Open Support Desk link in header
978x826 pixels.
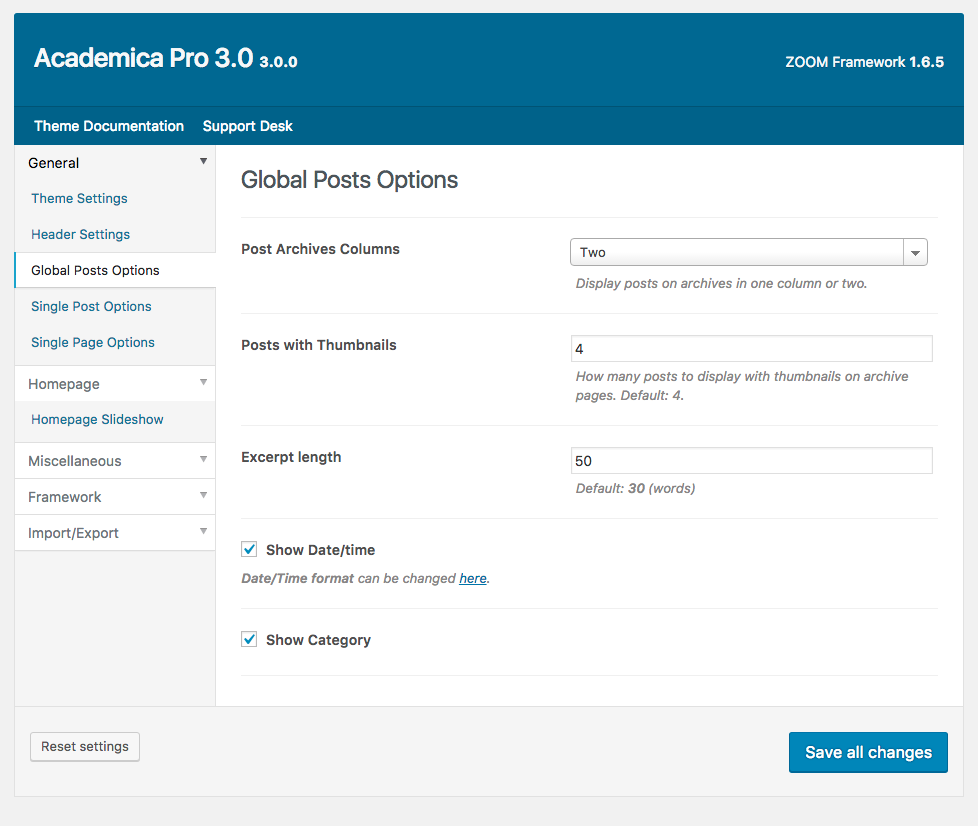click(x=247, y=126)
